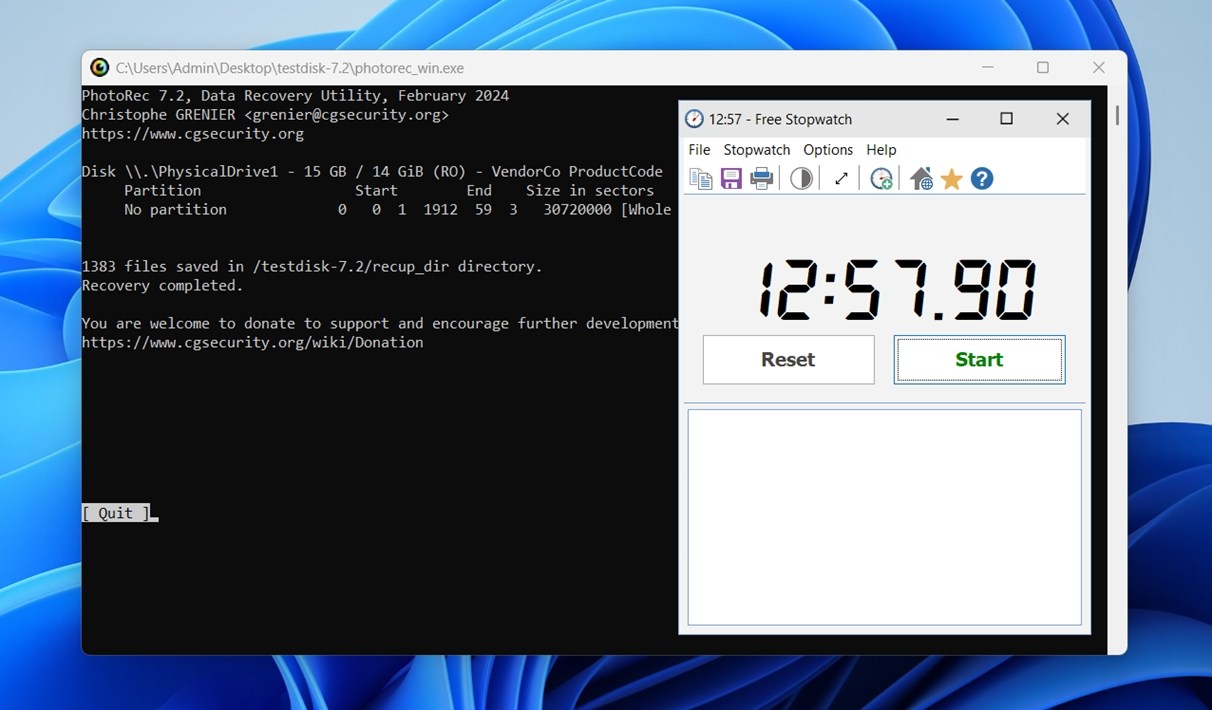This screenshot has width=1212, height=710.
Task: Open the Stopwatch menu
Action: [x=756, y=150]
